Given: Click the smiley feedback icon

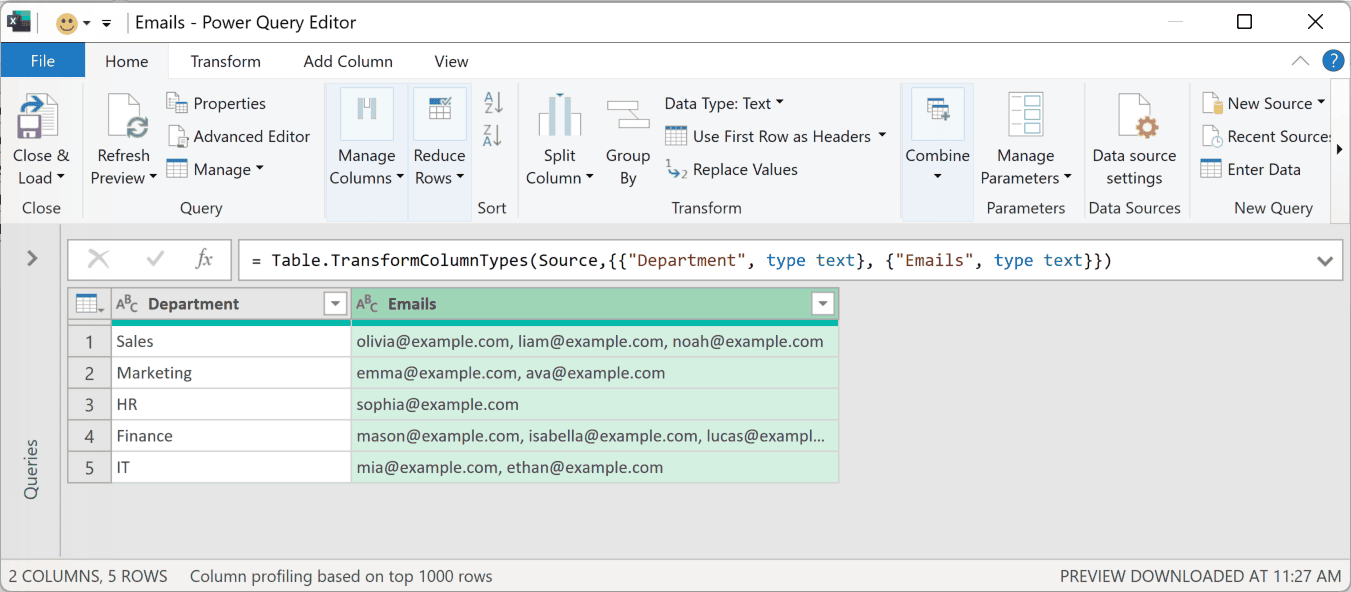Looking at the screenshot, I should point(67,23).
